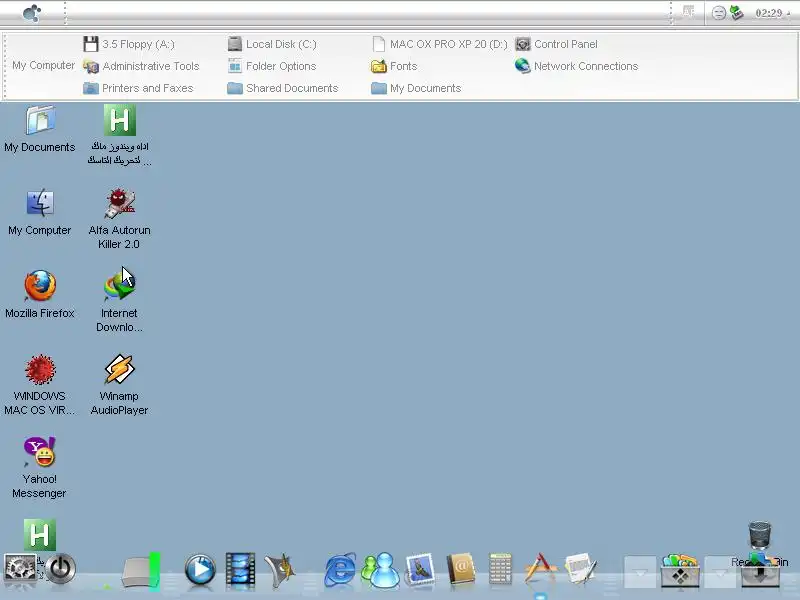The image size is (800, 600).
Task: Click the power button dock icon
Action: point(60,568)
